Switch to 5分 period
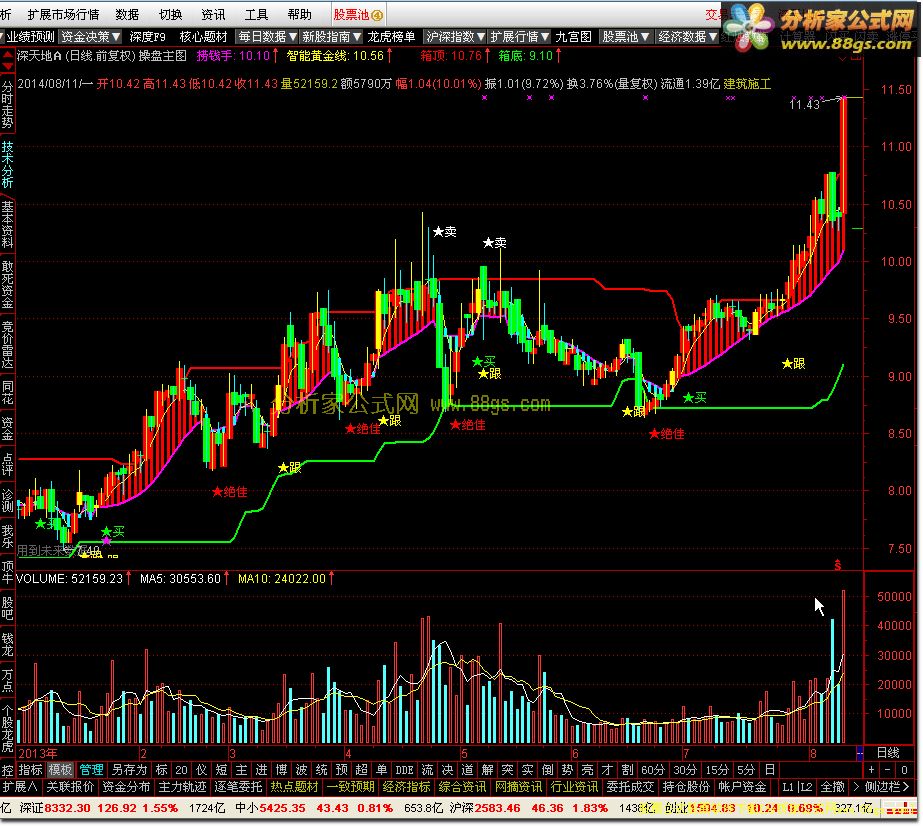 click(746, 770)
